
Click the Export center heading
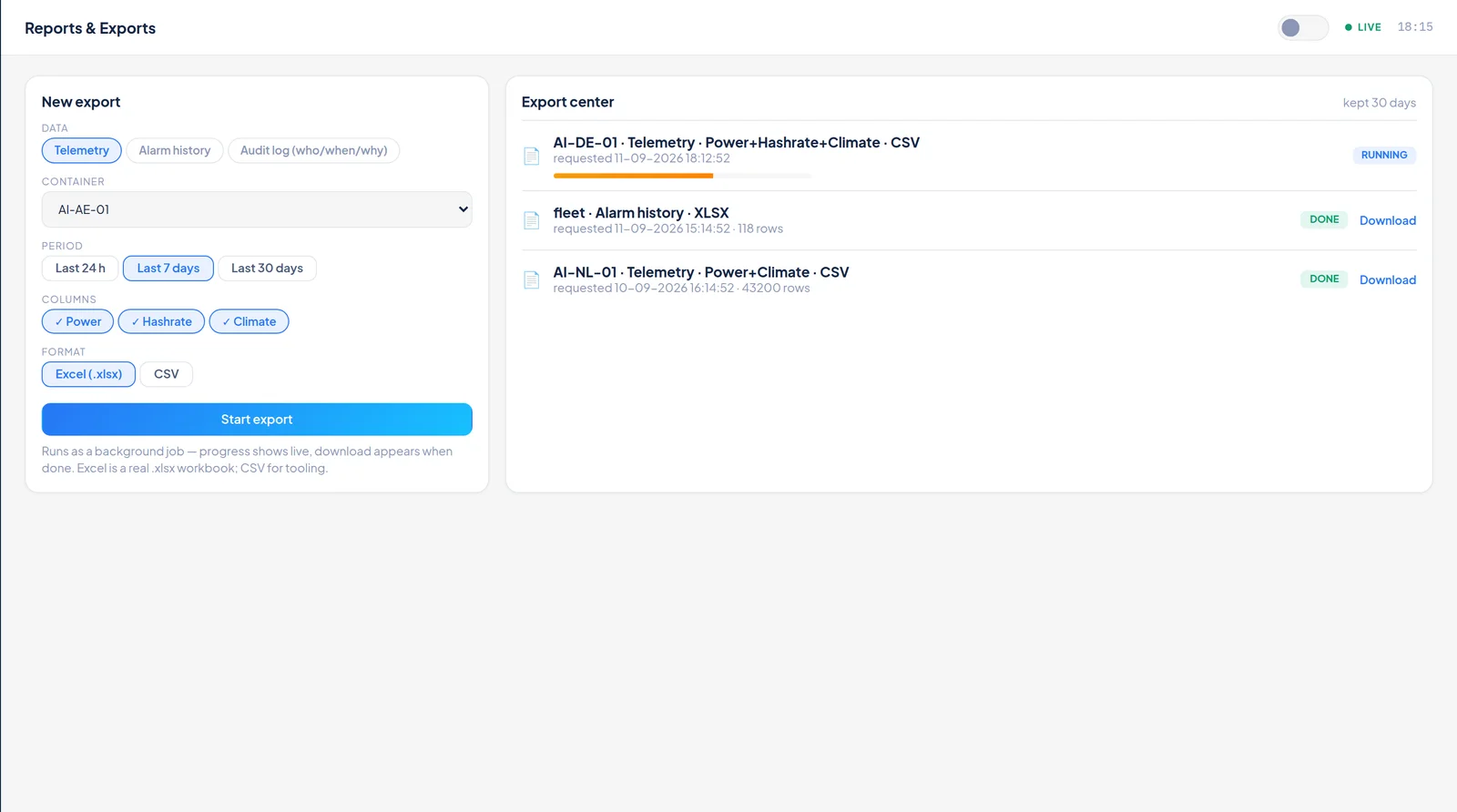568,102
